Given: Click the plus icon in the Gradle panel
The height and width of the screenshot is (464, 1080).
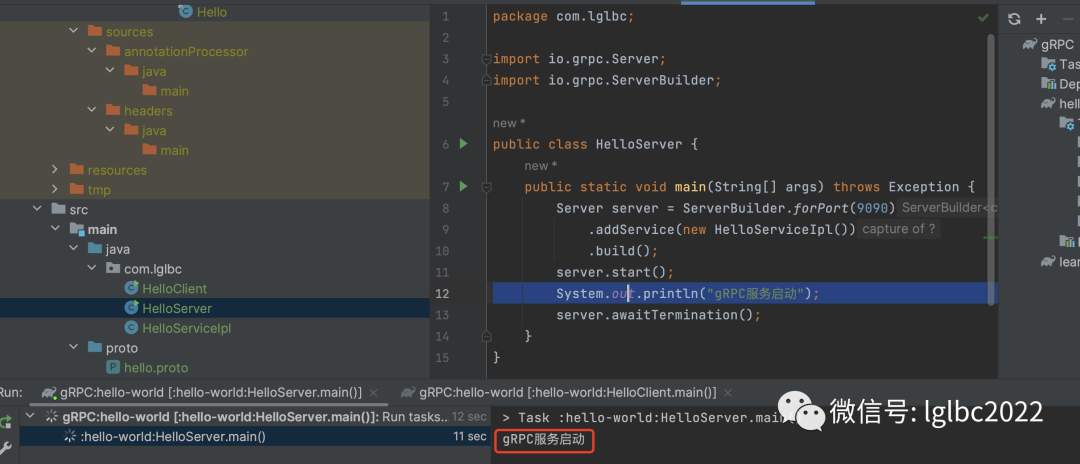Looking at the screenshot, I should [1041, 19].
